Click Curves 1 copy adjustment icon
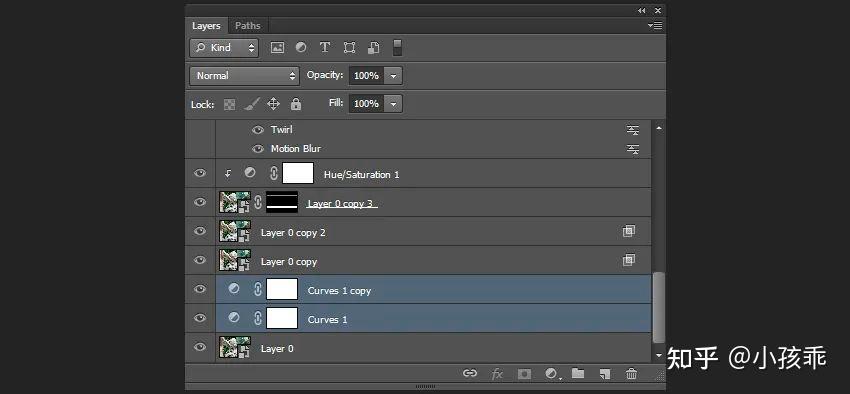Viewport: 850px width, 394px height. tap(234, 289)
